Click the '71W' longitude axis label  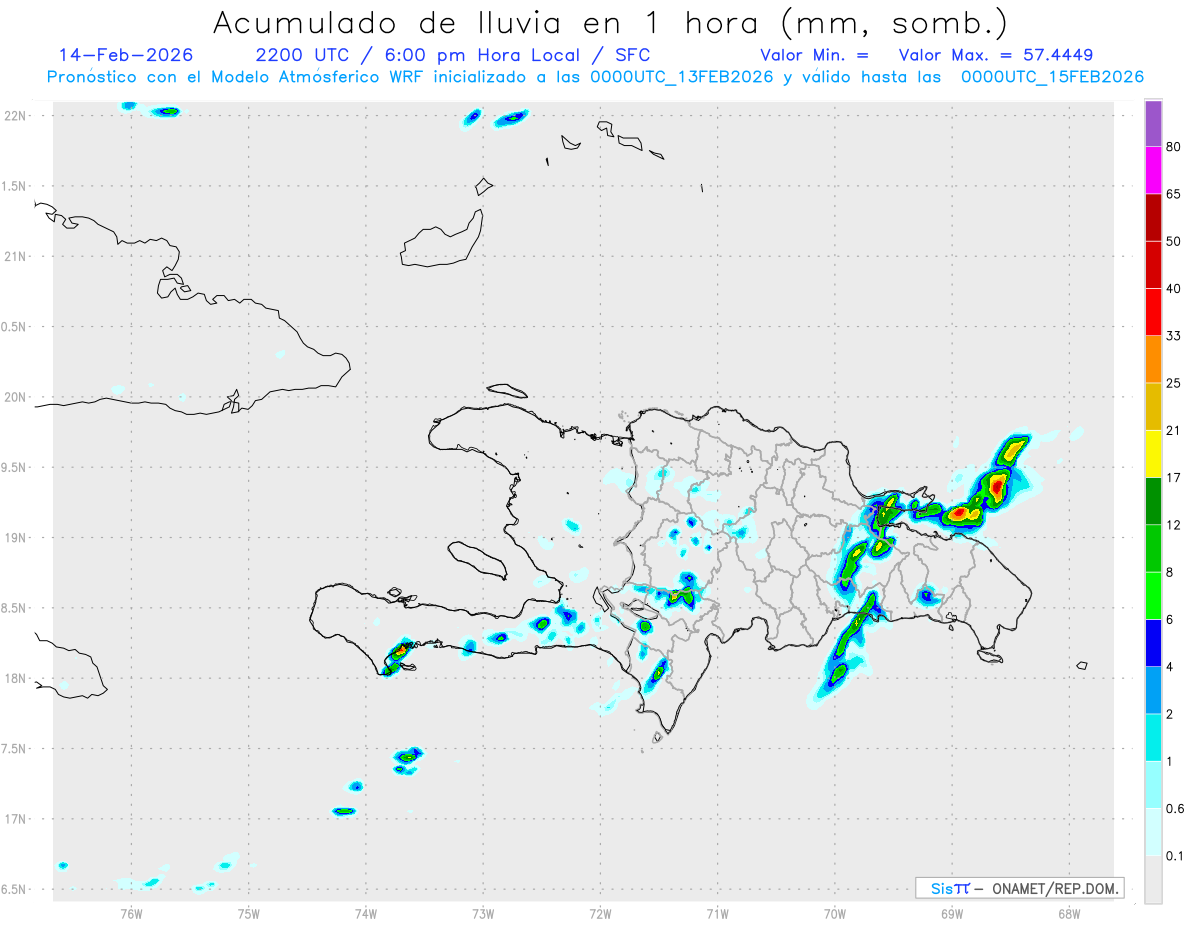[717, 913]
